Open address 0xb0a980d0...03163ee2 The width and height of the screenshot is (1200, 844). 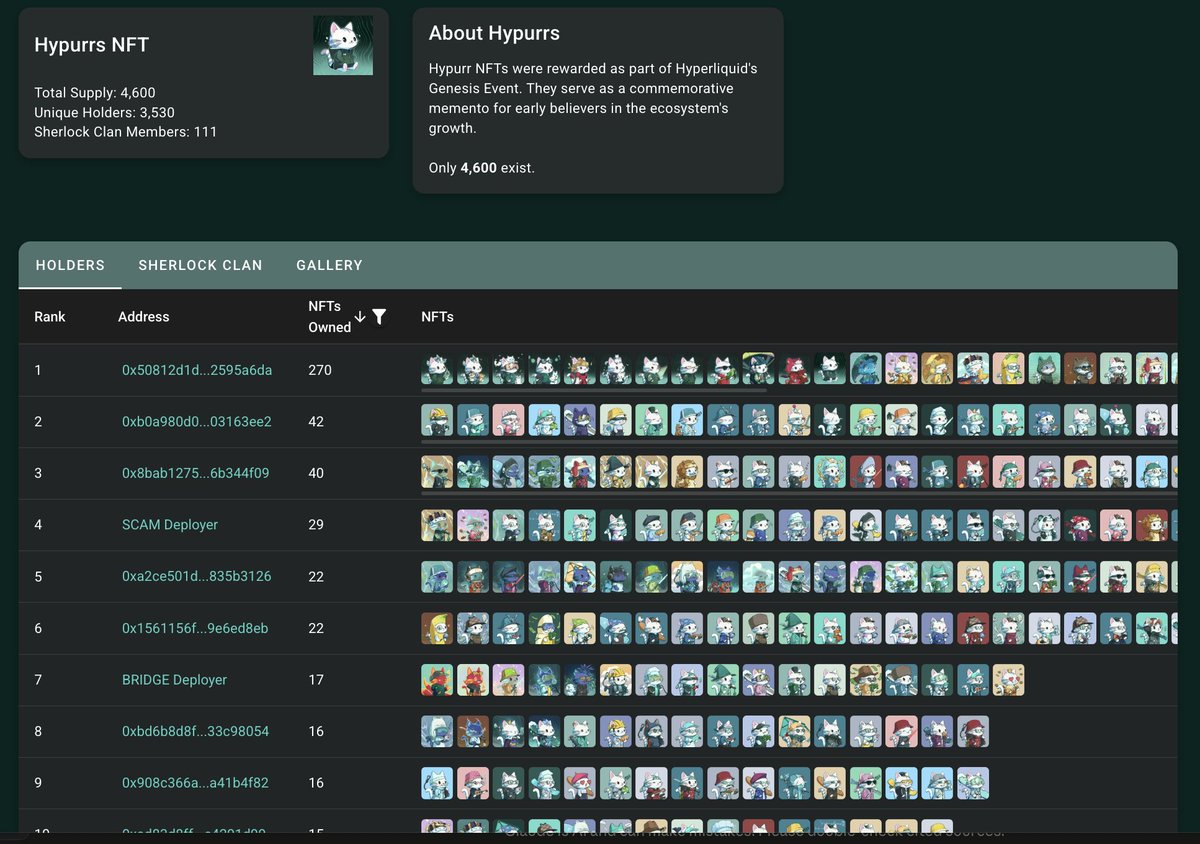[x=197, y=422]
